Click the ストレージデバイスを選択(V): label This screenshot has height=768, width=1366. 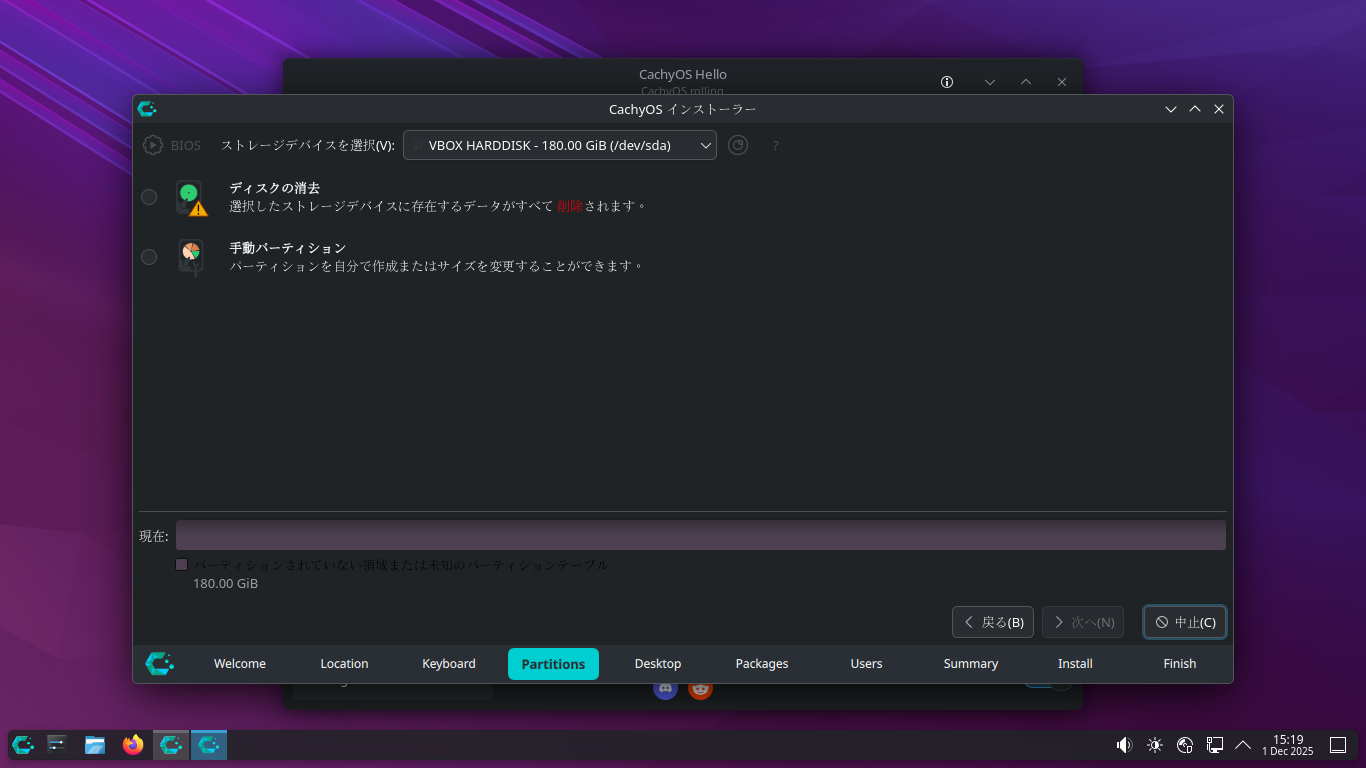coord(308,145)
